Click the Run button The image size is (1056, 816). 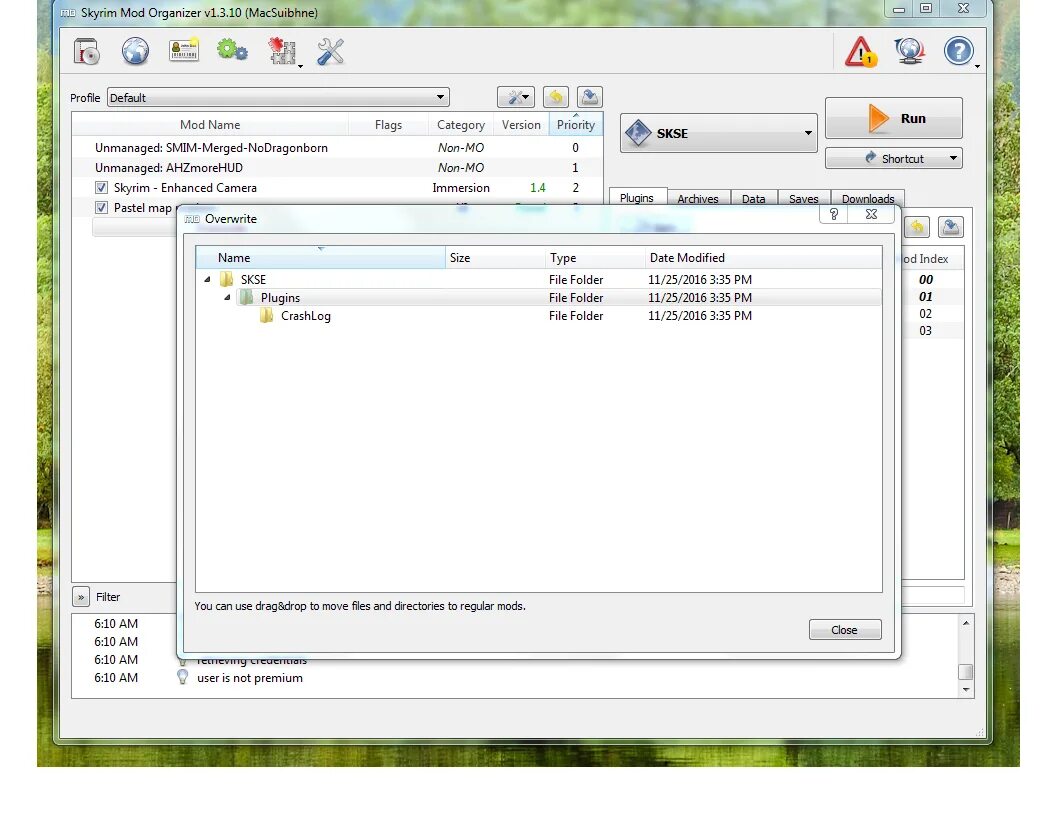click(x=894, y=118)
